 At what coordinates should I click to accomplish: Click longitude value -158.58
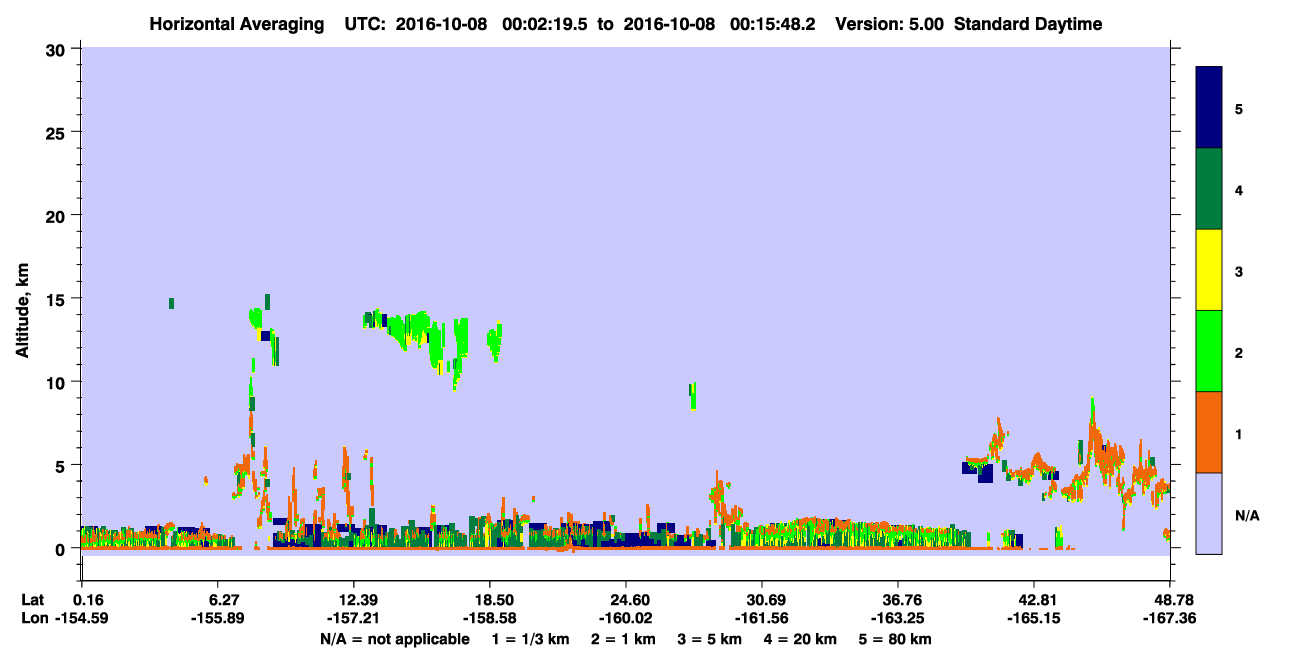coord(489,618)
